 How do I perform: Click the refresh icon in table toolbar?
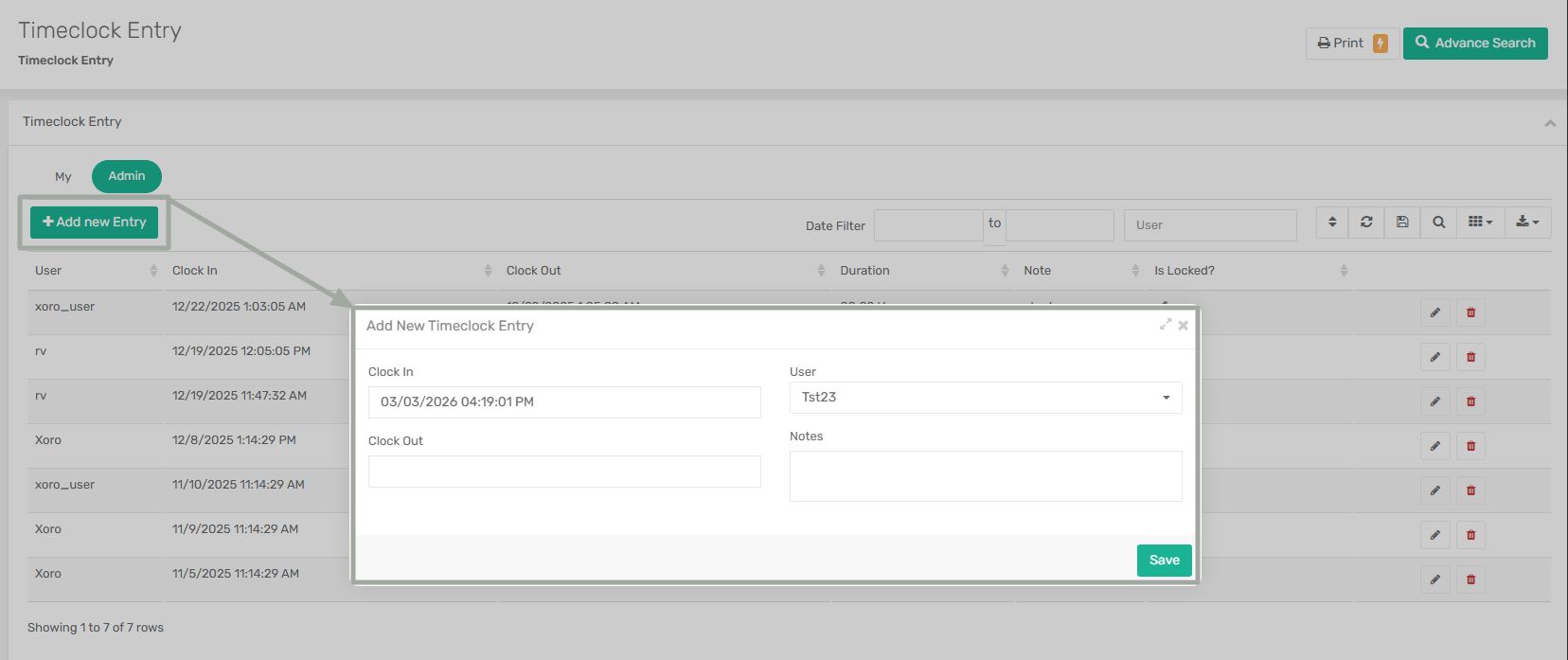(x=1366, y=223)
